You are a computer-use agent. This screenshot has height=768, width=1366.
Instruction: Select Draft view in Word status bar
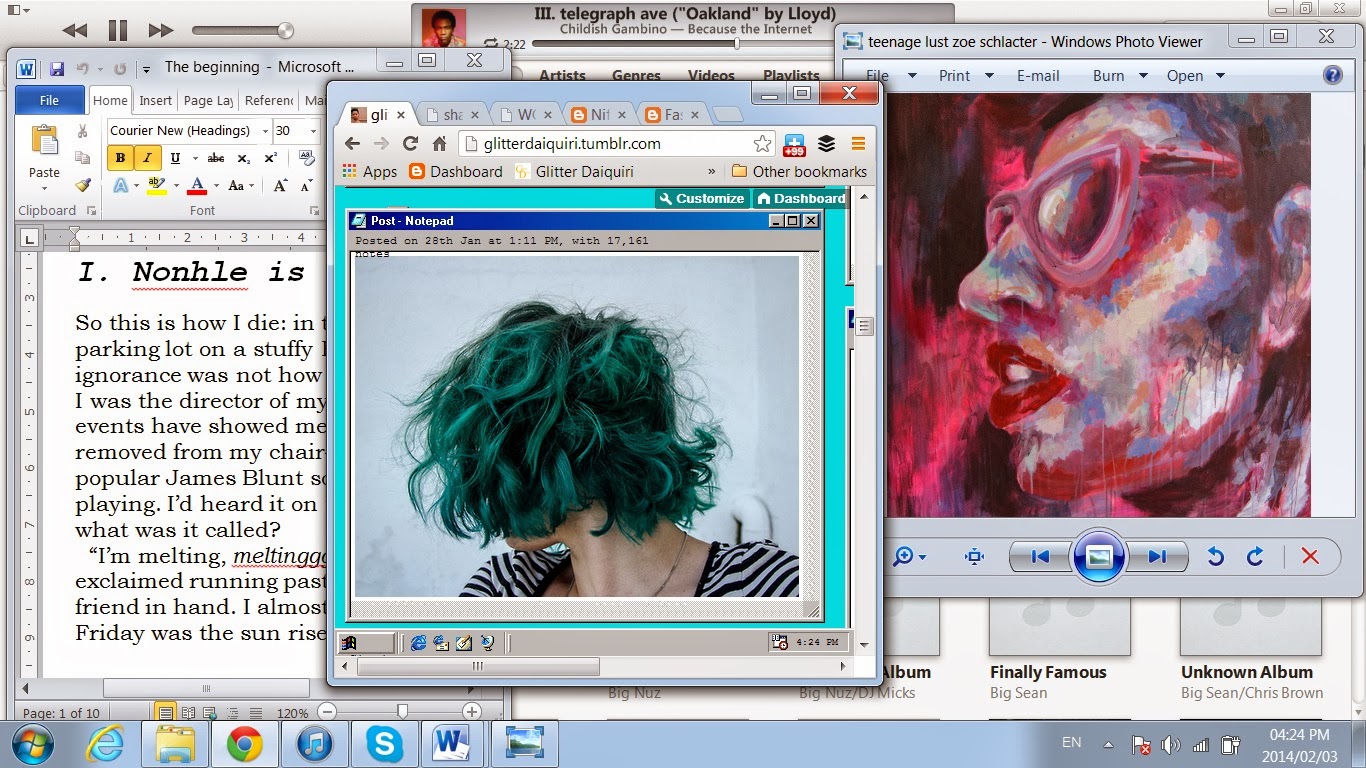[x=256, y=713]
